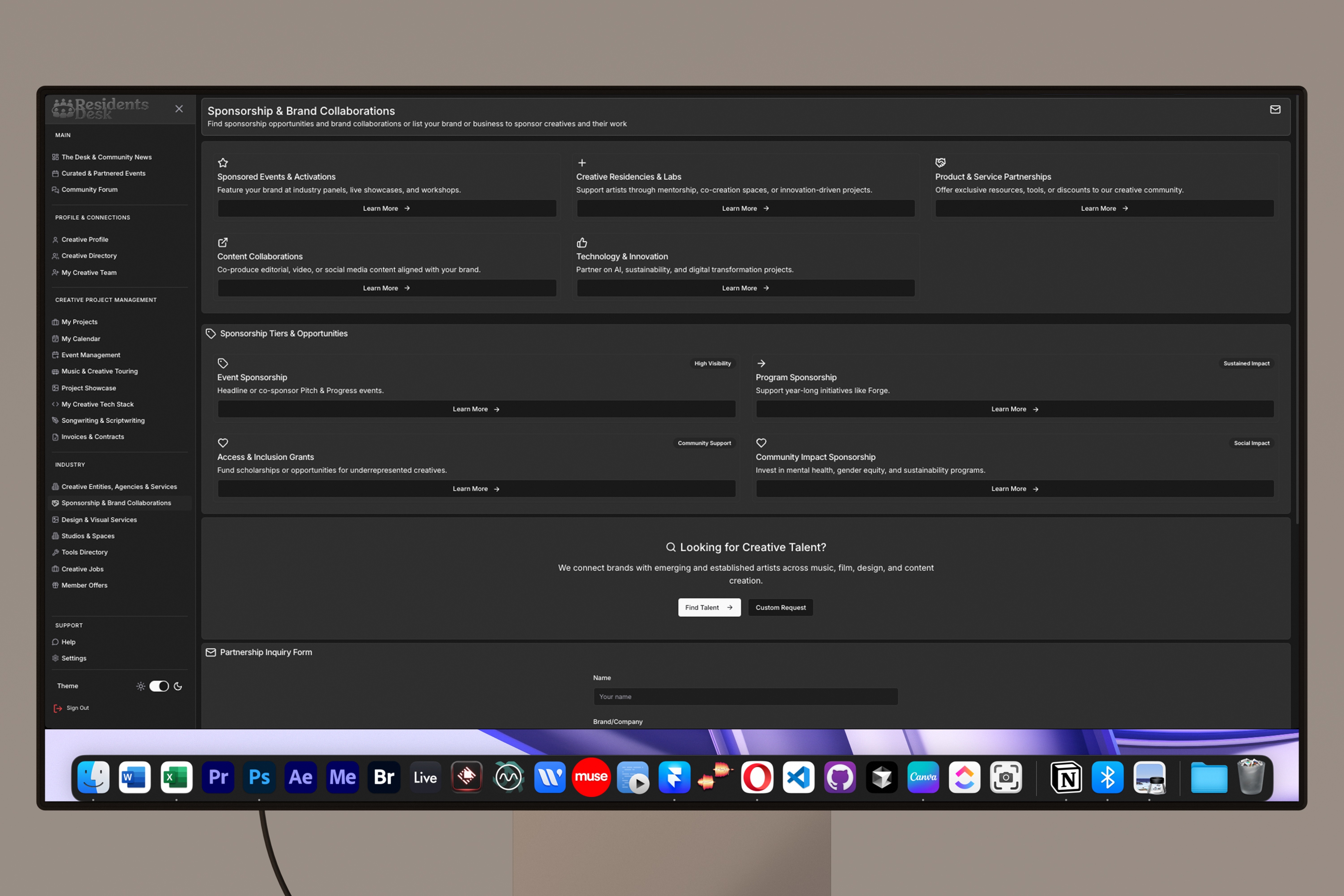Click Learn More under Creative Residencies & Labs

point(746,209)
